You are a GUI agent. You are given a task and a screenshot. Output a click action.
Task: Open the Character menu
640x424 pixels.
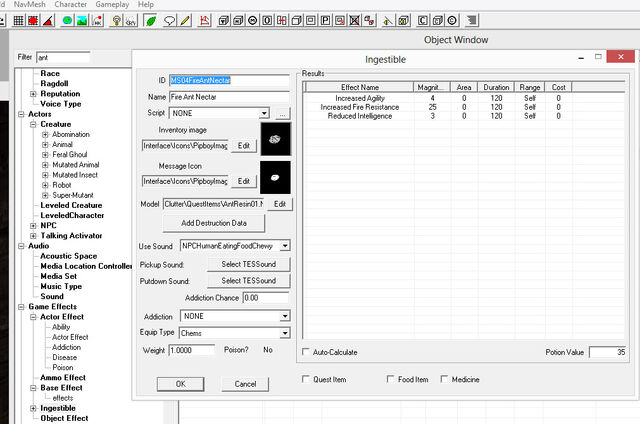pos(71,4)
